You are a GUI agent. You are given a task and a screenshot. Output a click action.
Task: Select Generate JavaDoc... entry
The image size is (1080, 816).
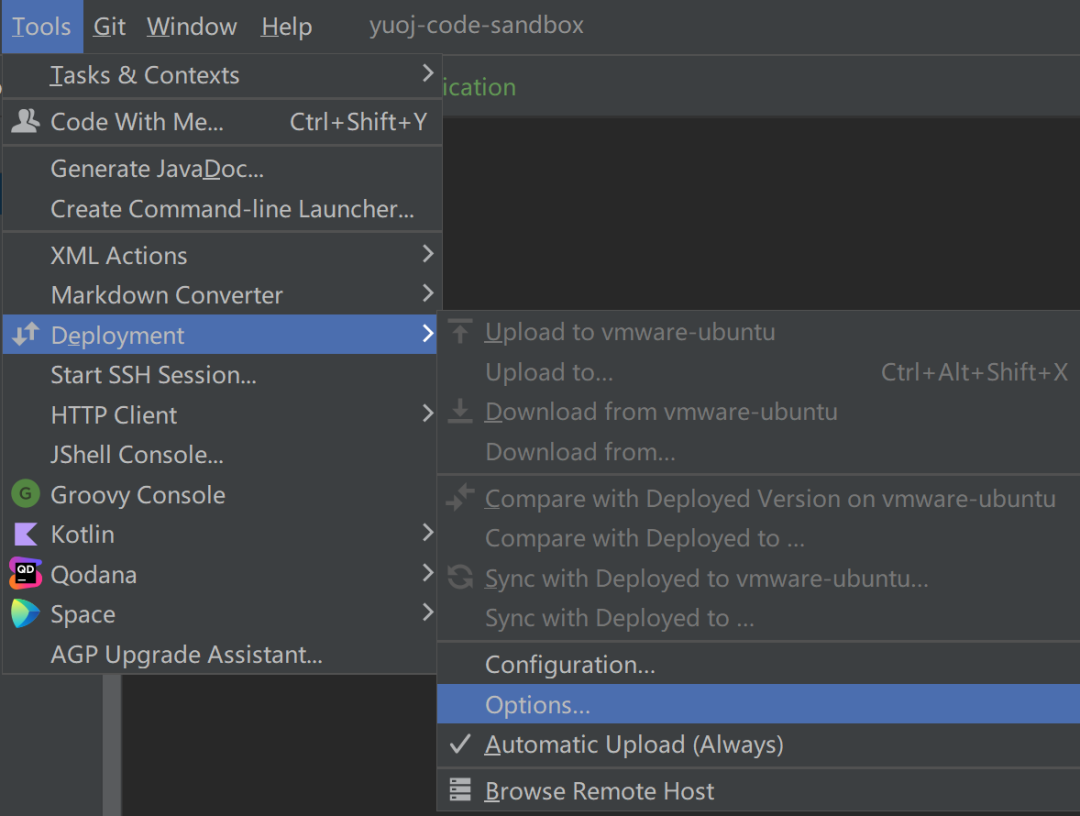pos(157,169)
